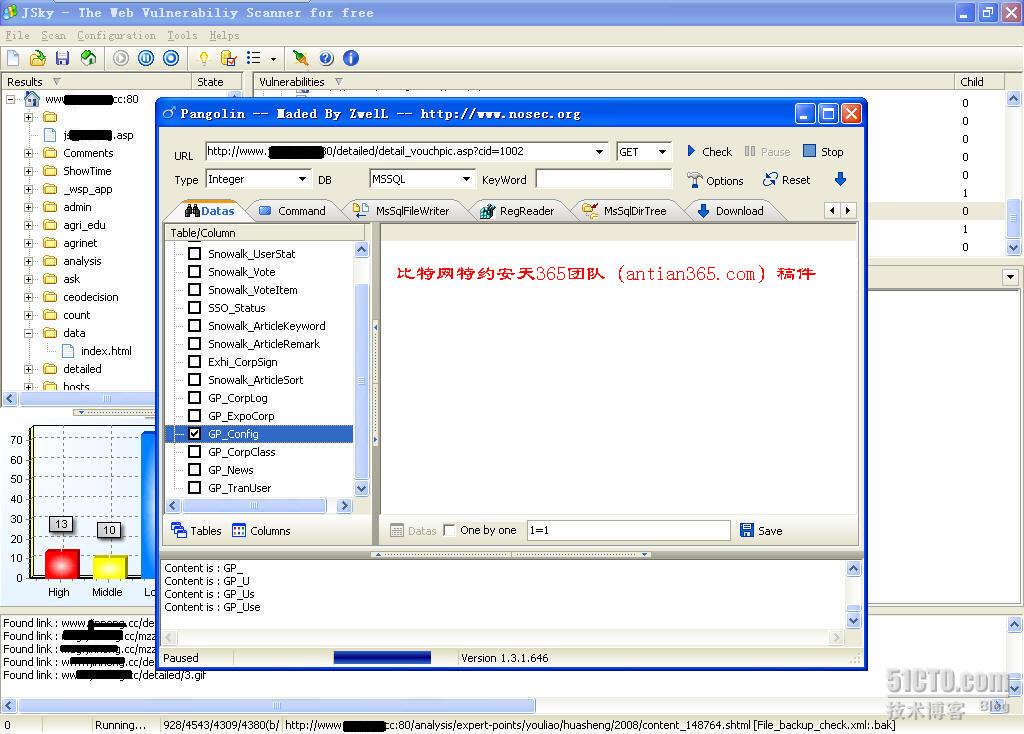
Task: Check the Snowalk_UserStat table checkbox
Action: coord(194,253)
